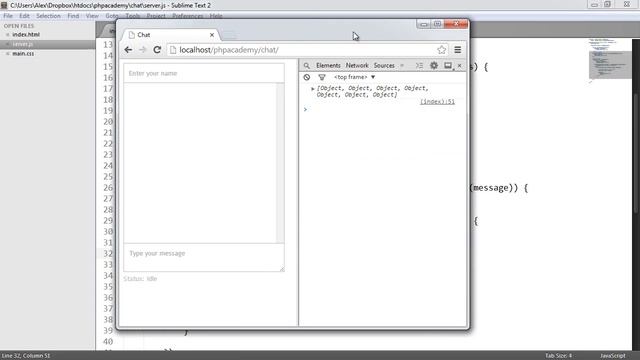Click line number 25 in gutter
The height and width of the screenshot is (360, 640).
click(x=108, y=177)
